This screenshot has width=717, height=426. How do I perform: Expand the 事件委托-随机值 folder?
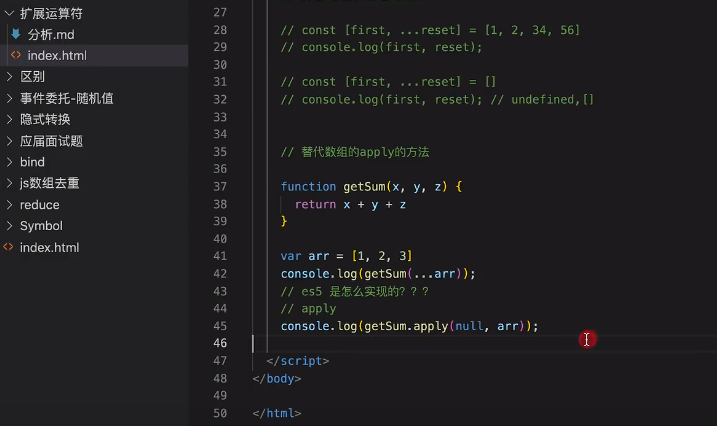(9, 98)
